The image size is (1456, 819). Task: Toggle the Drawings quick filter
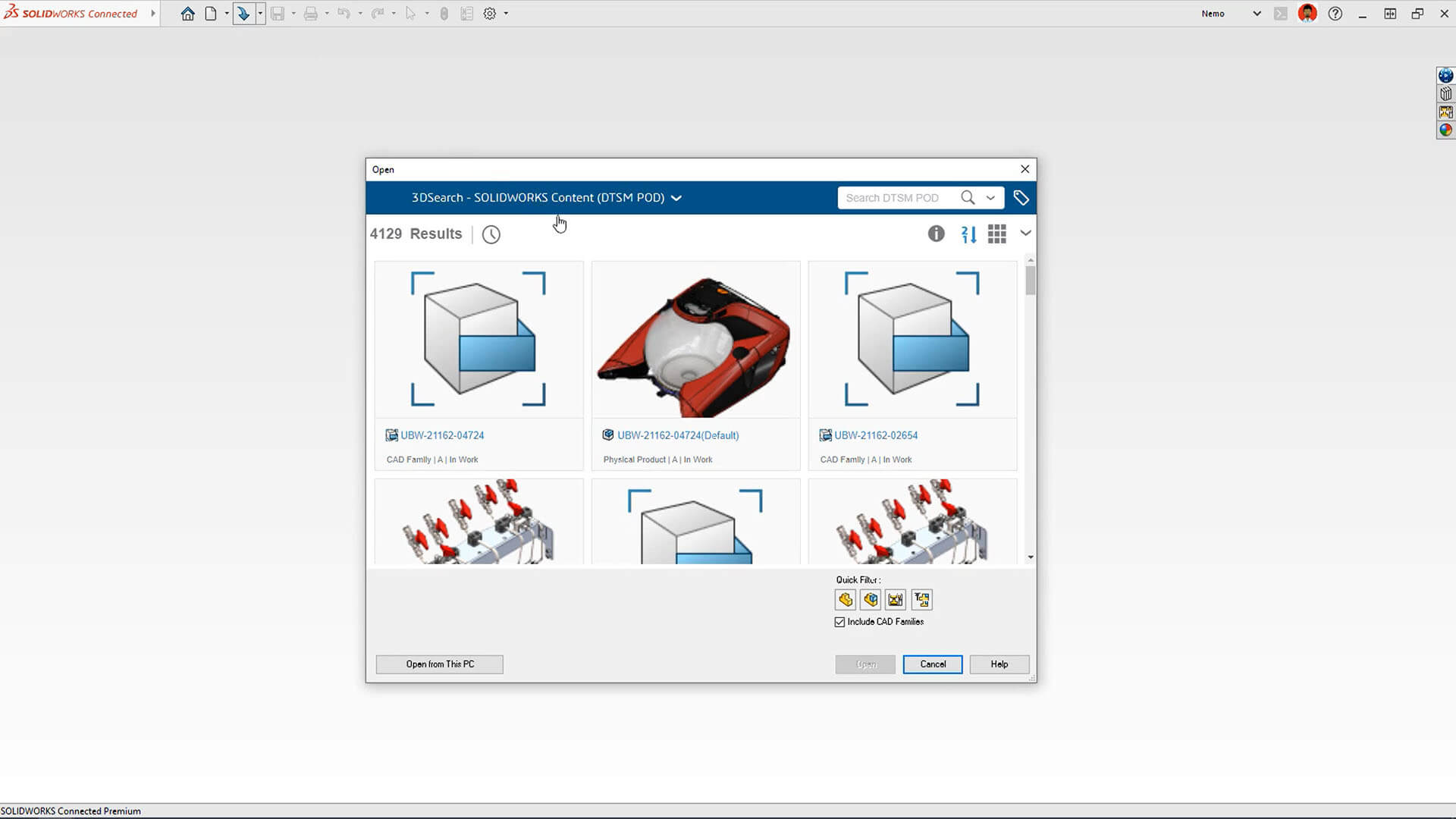[896, 600]
